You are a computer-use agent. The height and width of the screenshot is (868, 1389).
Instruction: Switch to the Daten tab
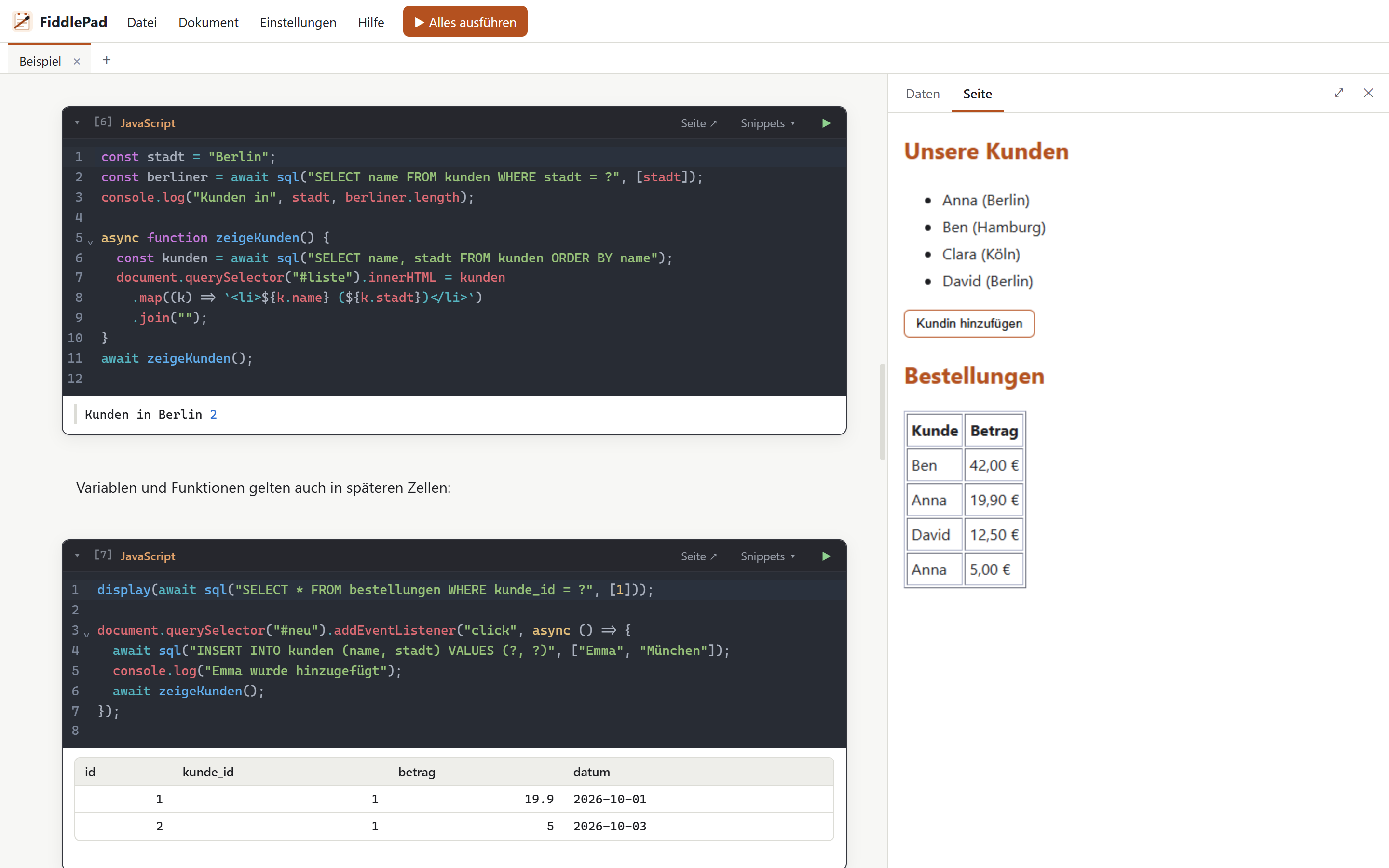[922, 94]
